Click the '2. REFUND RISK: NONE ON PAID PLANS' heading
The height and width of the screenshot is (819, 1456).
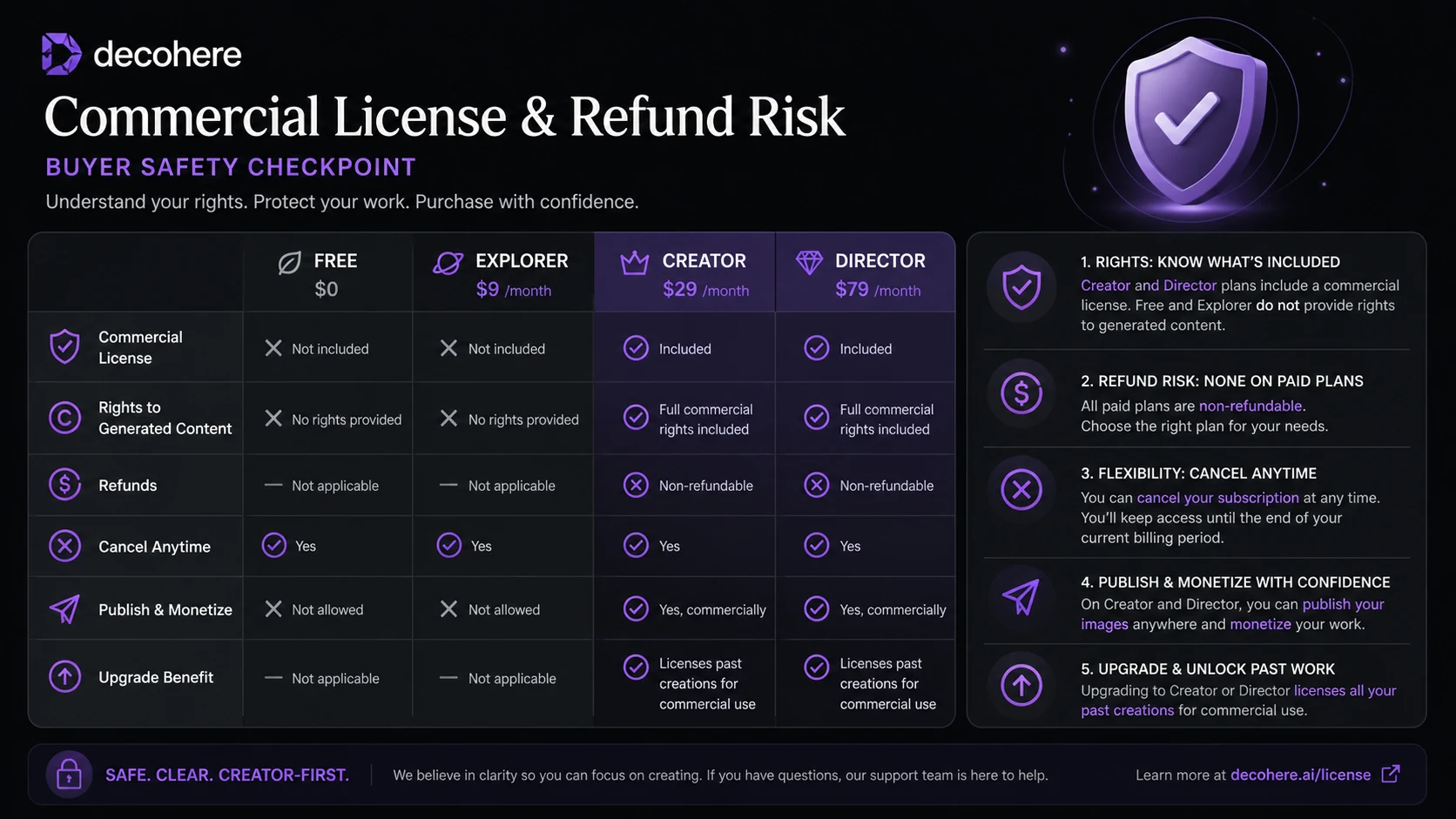(1222, 381)
